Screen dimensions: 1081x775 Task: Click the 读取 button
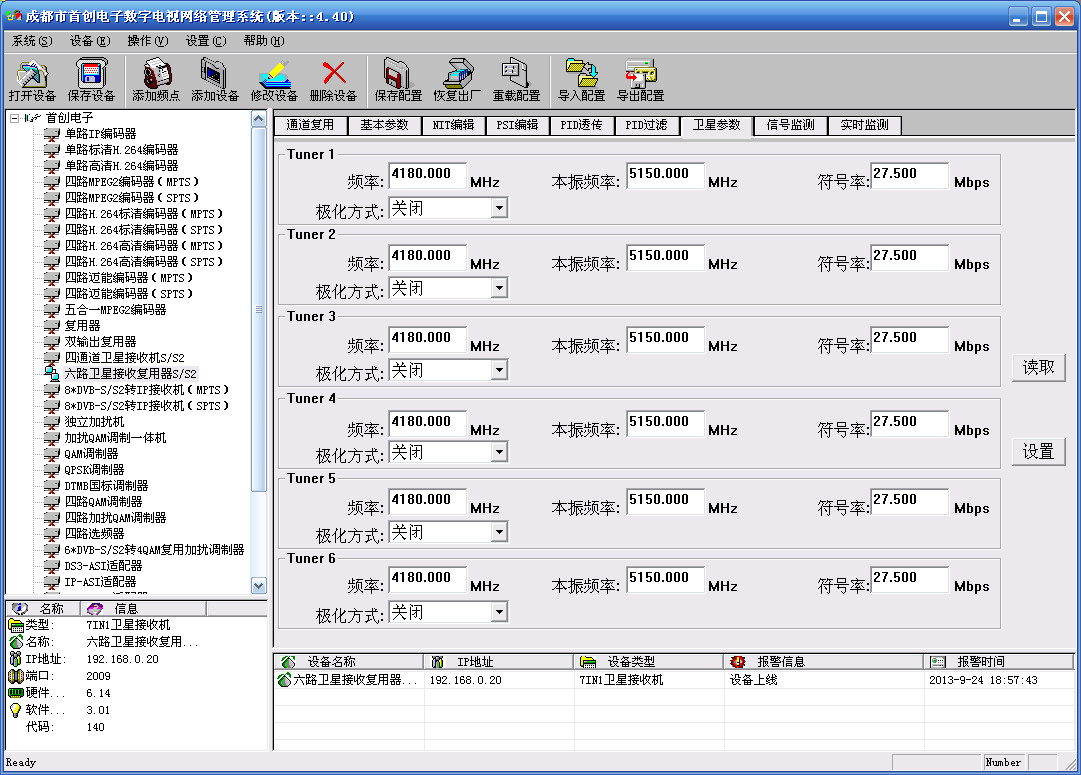click(x=1038, y=368)
